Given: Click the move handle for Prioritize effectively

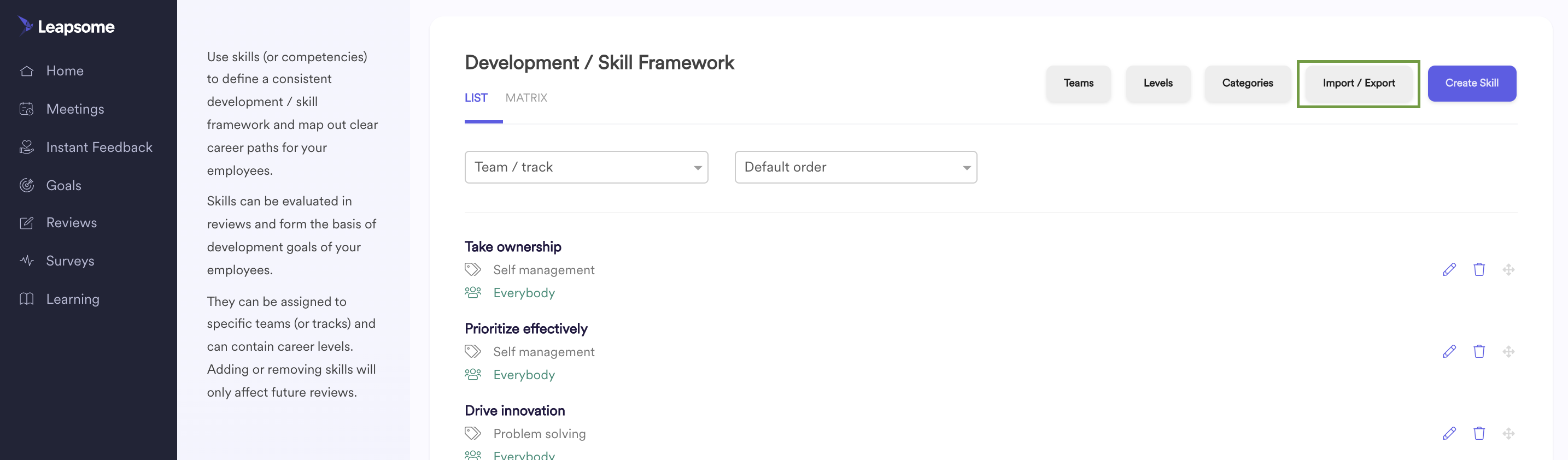Looking at the screenshot, I should pos(1508,352).
